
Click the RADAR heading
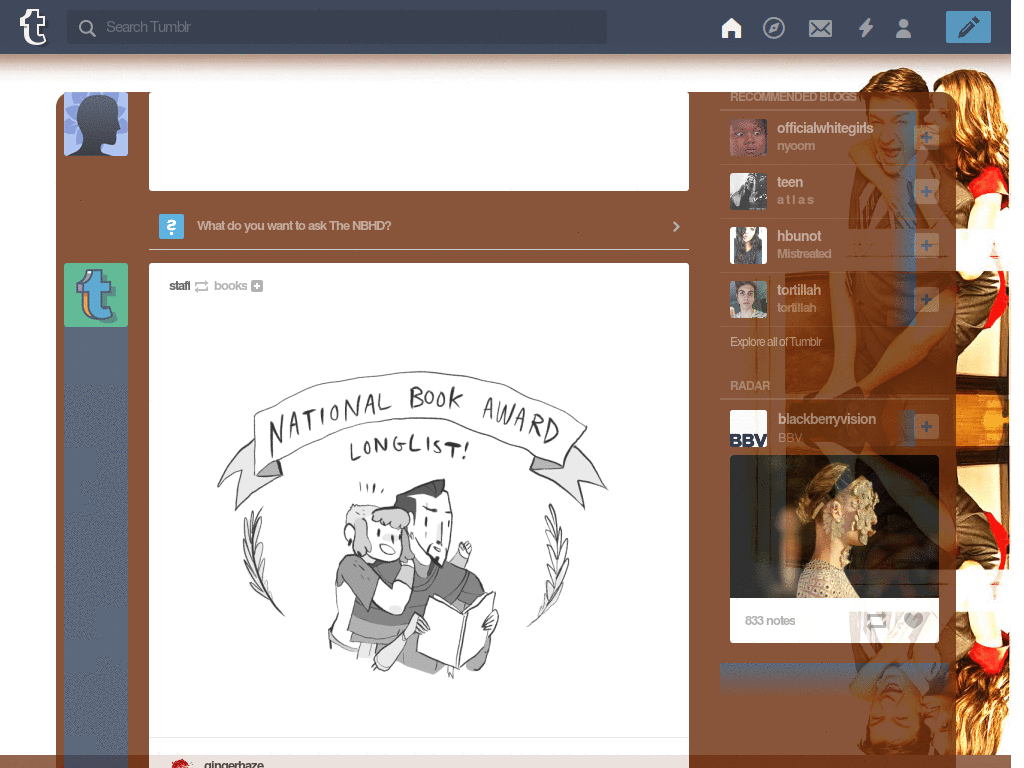750,386
